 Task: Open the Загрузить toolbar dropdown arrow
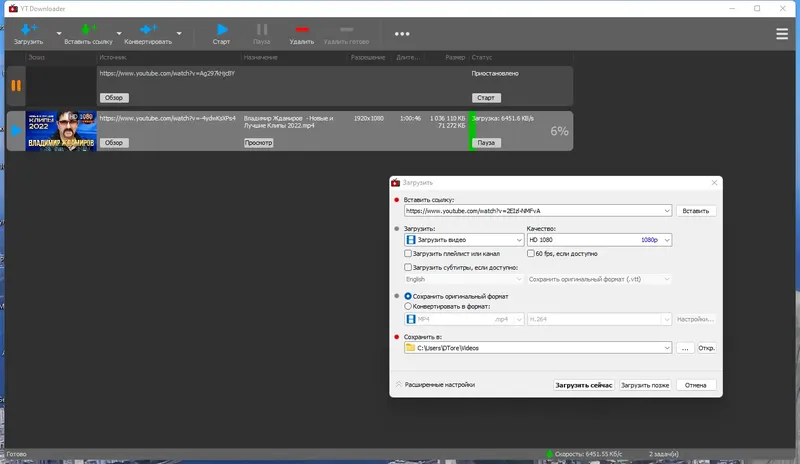tap(59, 34)
